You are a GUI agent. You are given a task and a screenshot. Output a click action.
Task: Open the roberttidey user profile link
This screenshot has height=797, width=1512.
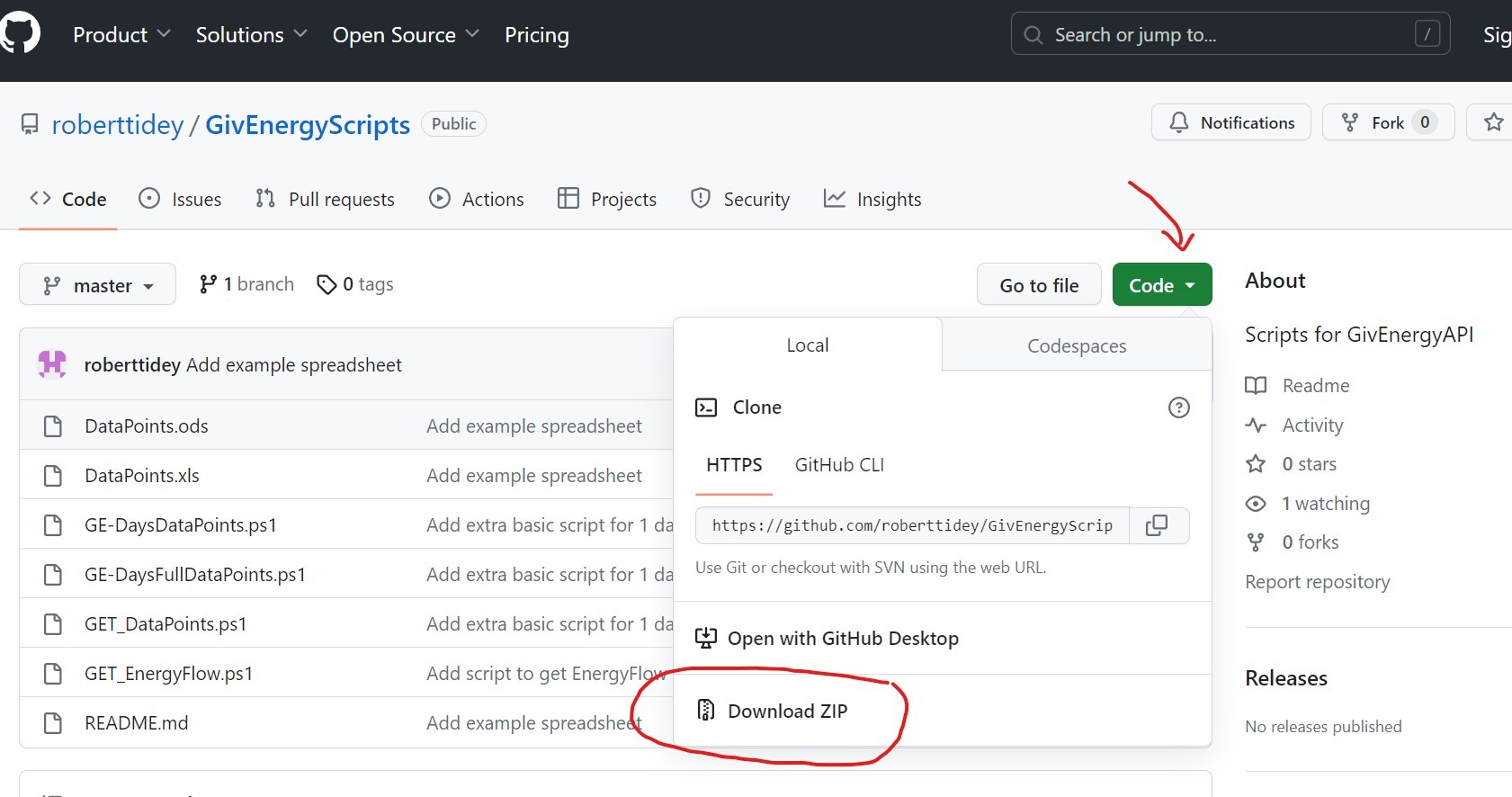tap(118, 124)
